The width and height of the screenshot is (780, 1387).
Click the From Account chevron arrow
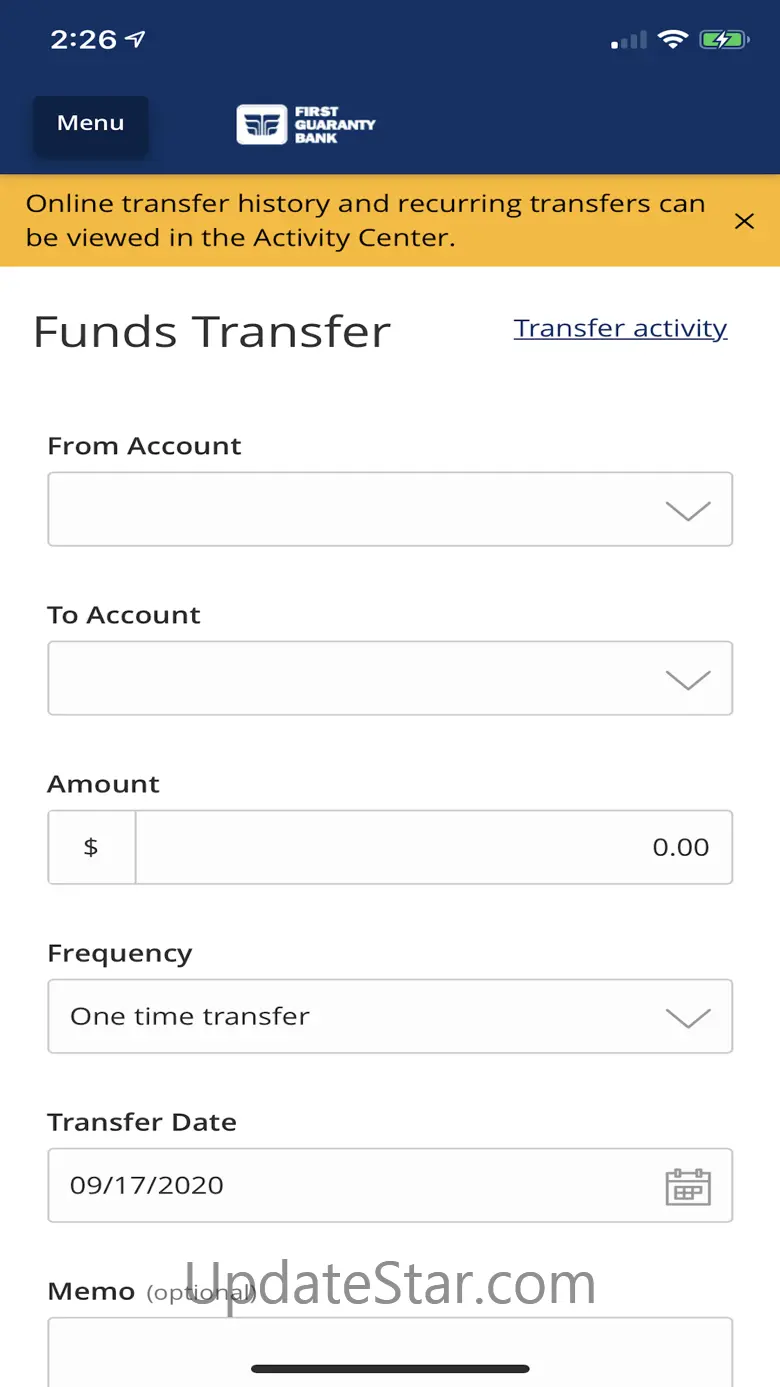688,511
